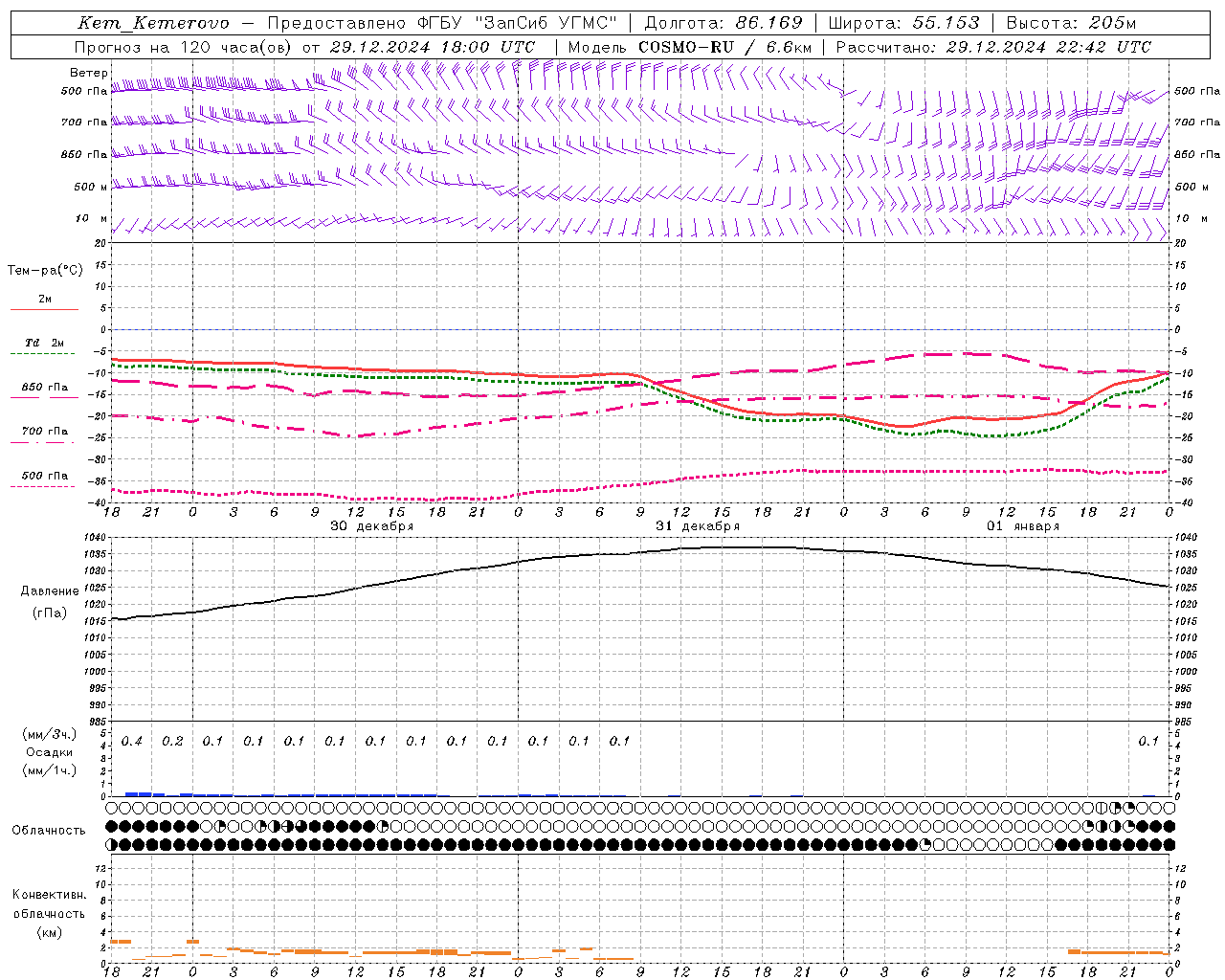1225x980 pixels.
Task: Click the 31 декабря date label
Action: 698,526
